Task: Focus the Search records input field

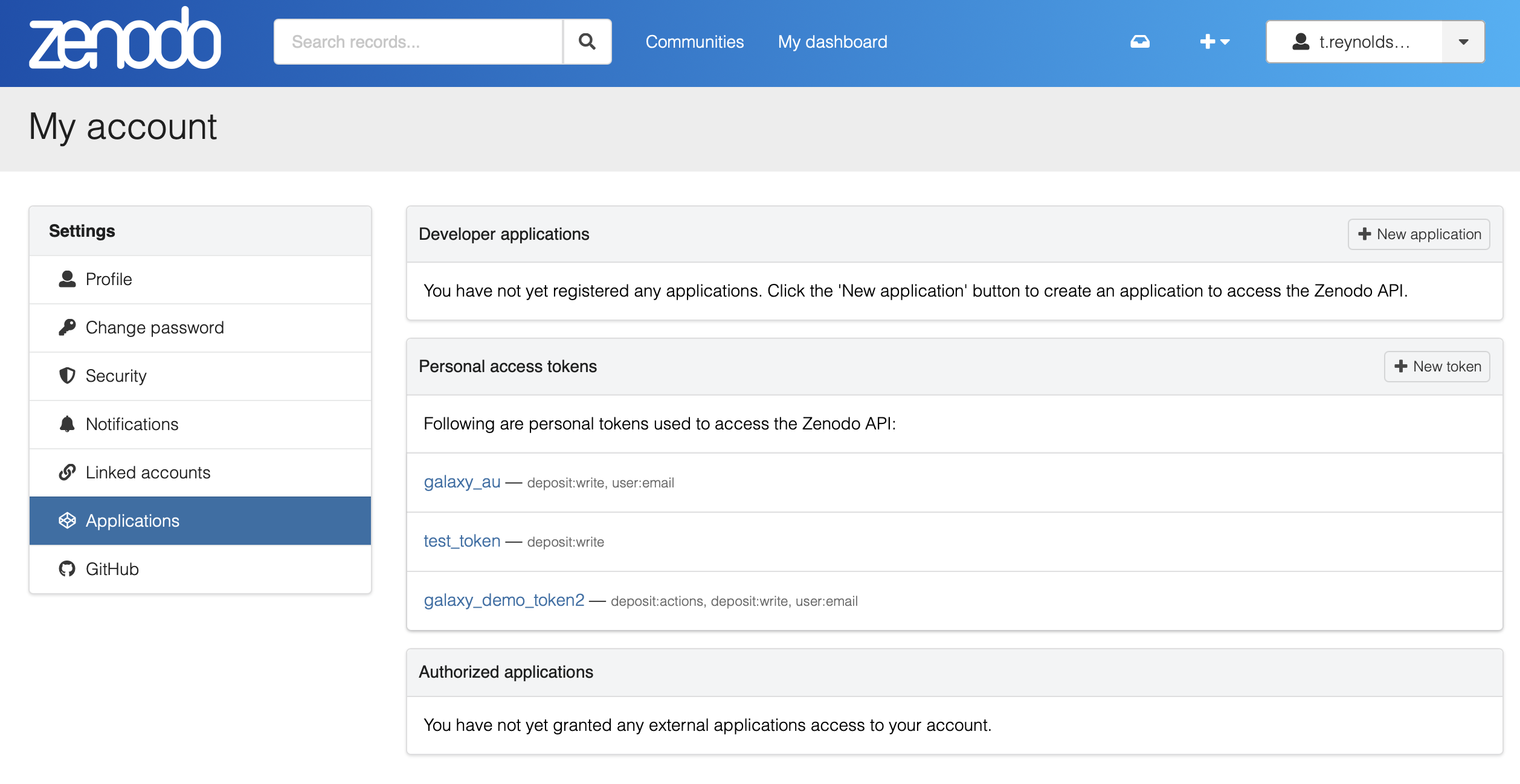Action: pos(418,42)
